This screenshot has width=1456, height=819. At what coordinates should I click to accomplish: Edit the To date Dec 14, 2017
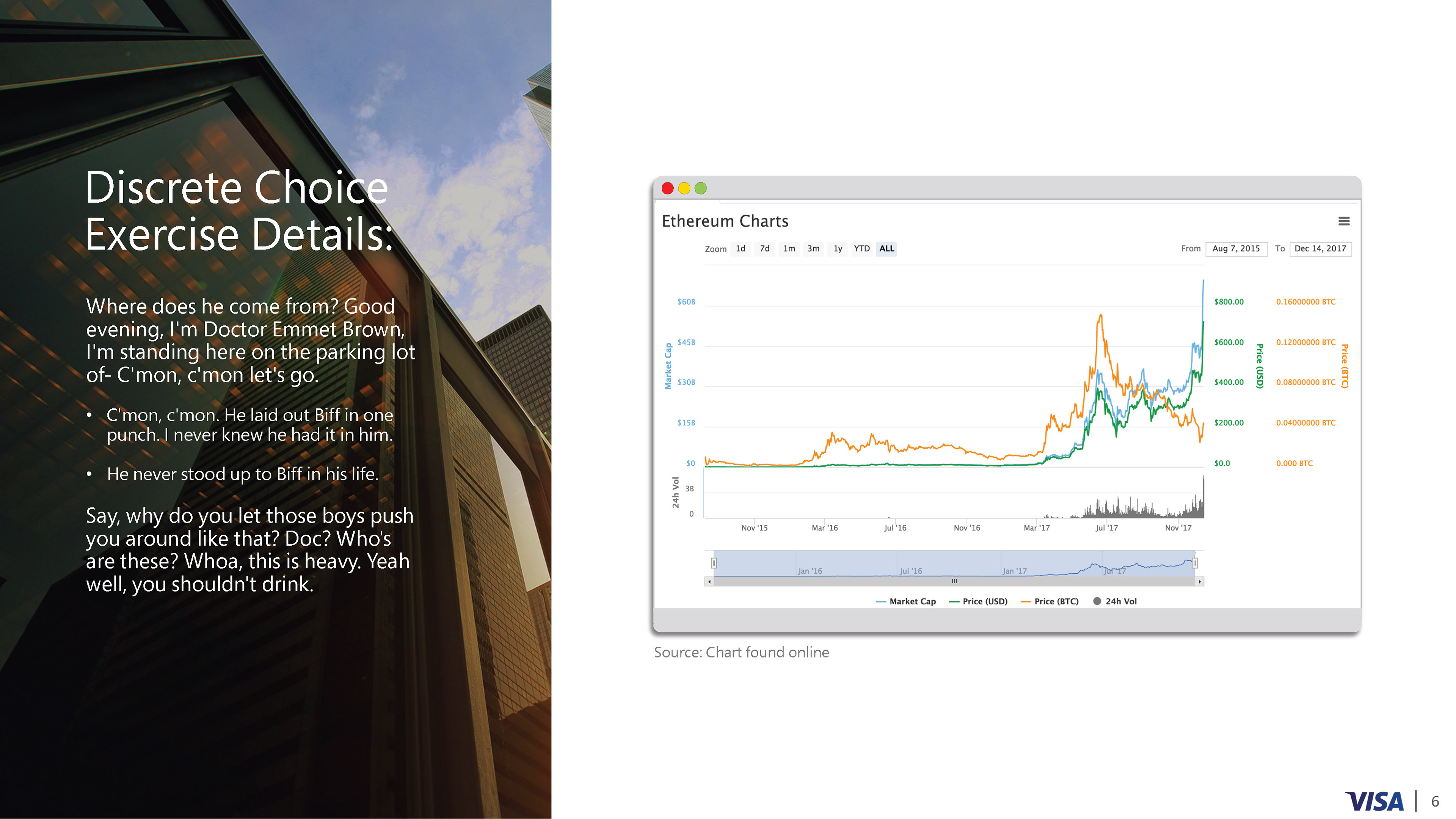click(1320, 249)
